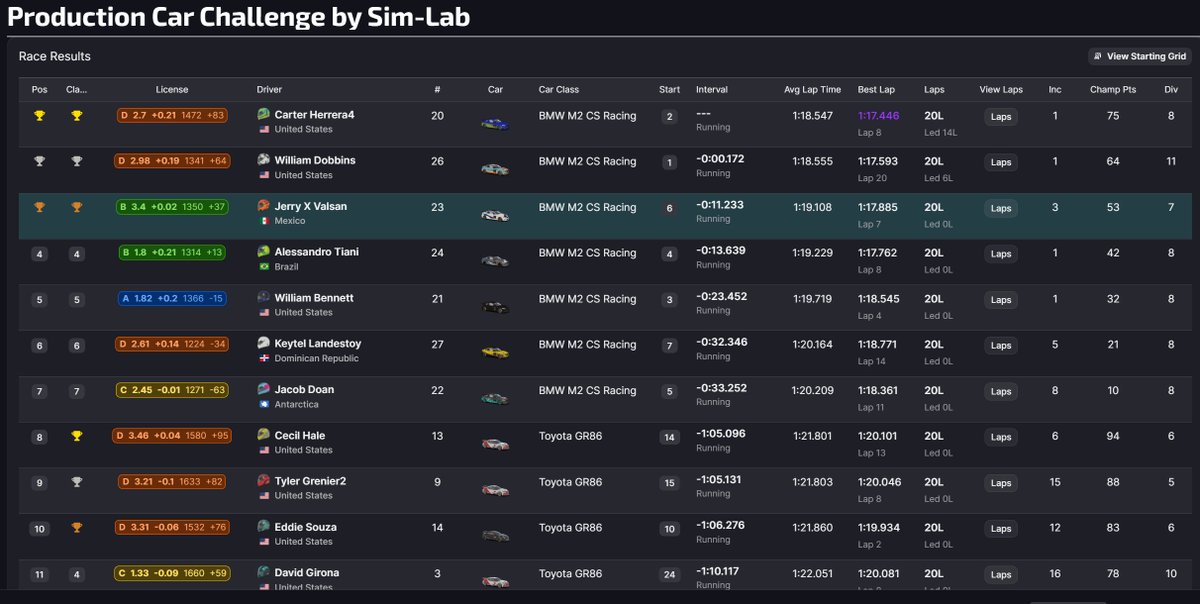This screenshot has height=604, width=1200.
Task: Click the Toyota car icon for Cecil Hale
Action: coord(495,444)
